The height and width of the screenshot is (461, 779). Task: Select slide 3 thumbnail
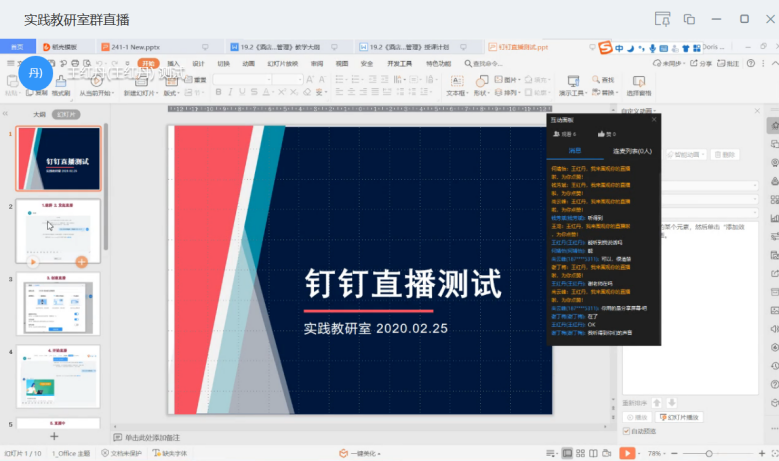[58, 304]
